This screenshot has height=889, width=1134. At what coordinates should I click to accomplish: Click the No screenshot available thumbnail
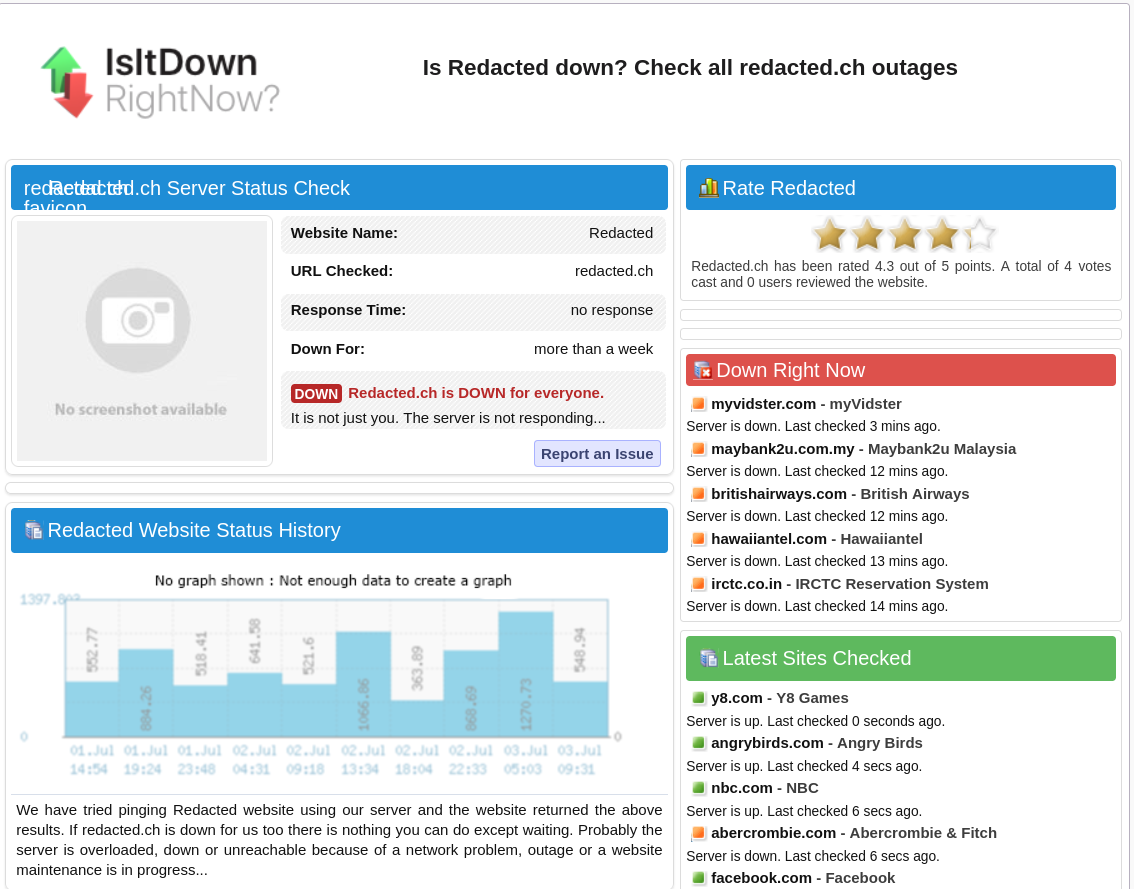(142, 341)
